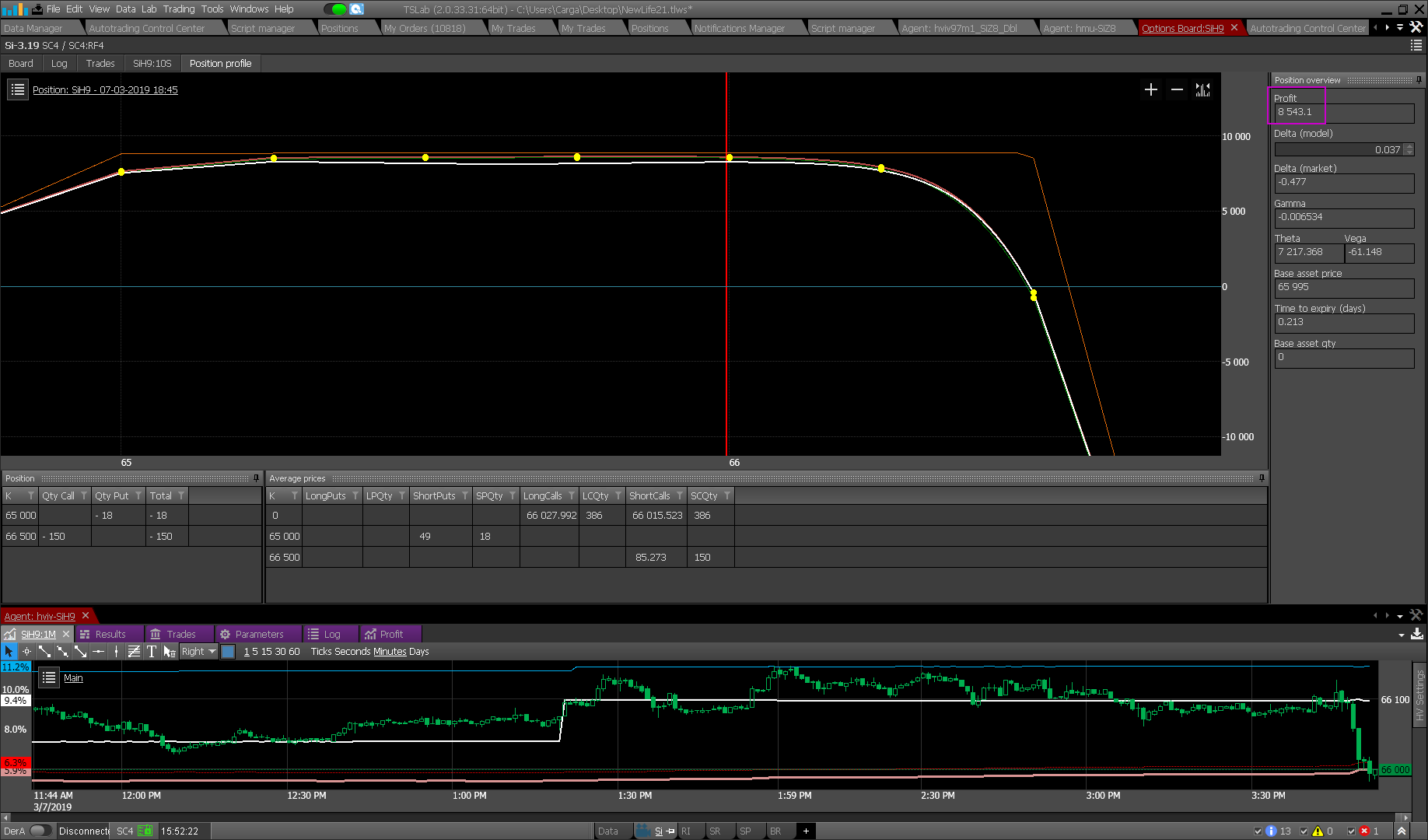Click the fit-chart-to-data icon on the profile chart

tap(1202, 90)
